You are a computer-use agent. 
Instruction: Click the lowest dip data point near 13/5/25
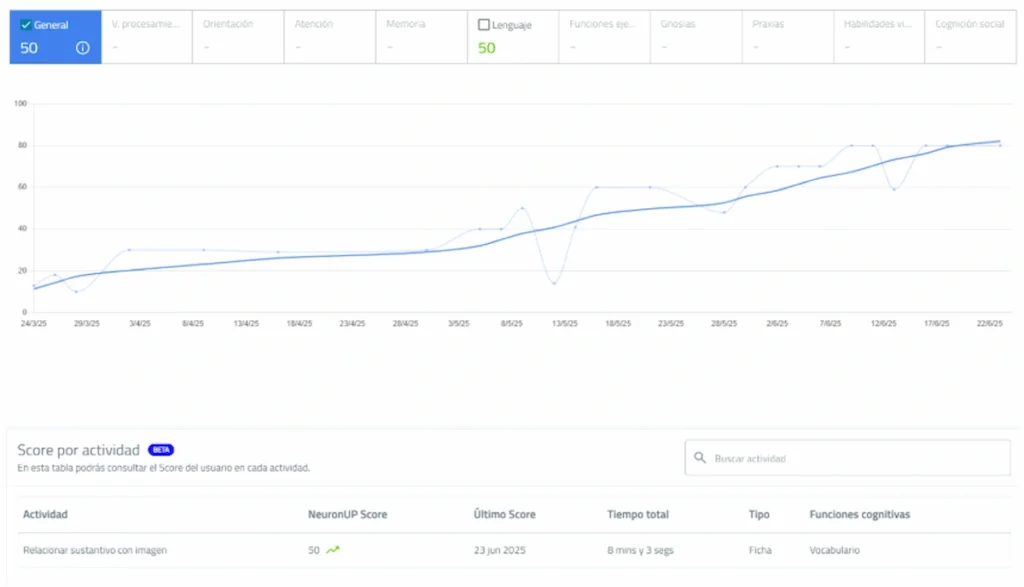554,283
